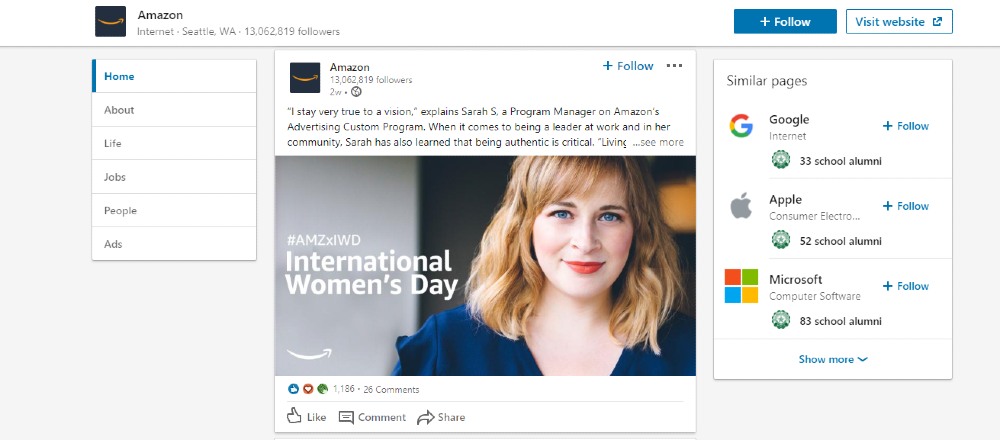Click the Visit website button
The width and height of the screenshot is (1000, 440).
[x=898, y=22]
